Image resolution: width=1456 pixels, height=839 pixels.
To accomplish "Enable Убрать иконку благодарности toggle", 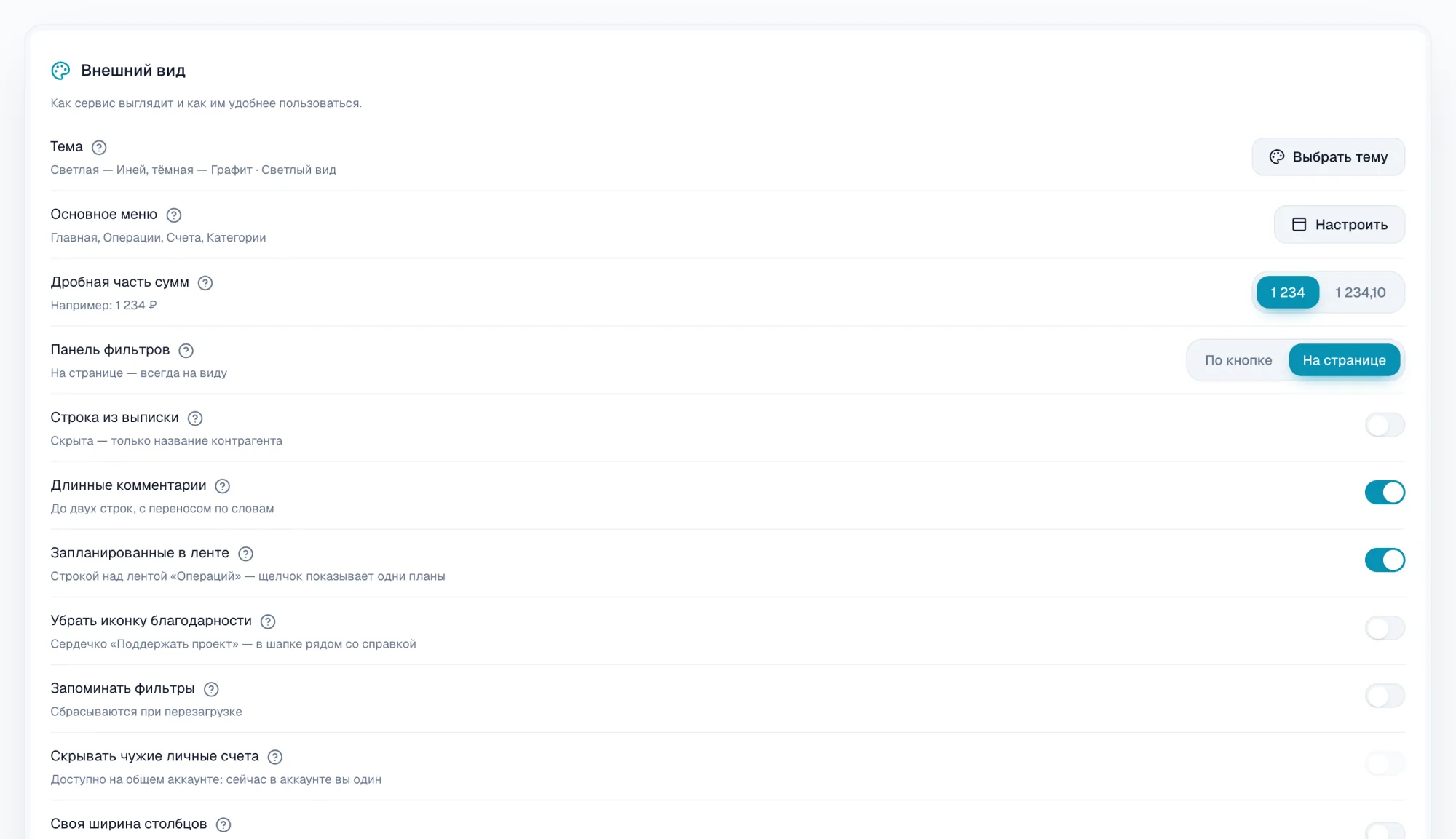I will pyautogui.click(x=1385, y=628).
